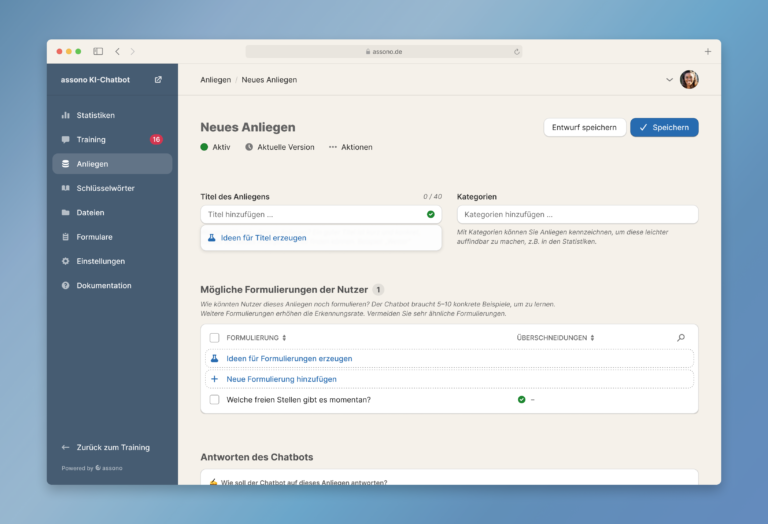Click Zurück zum Training link
768x524 pixels.
tap(106, 447)
